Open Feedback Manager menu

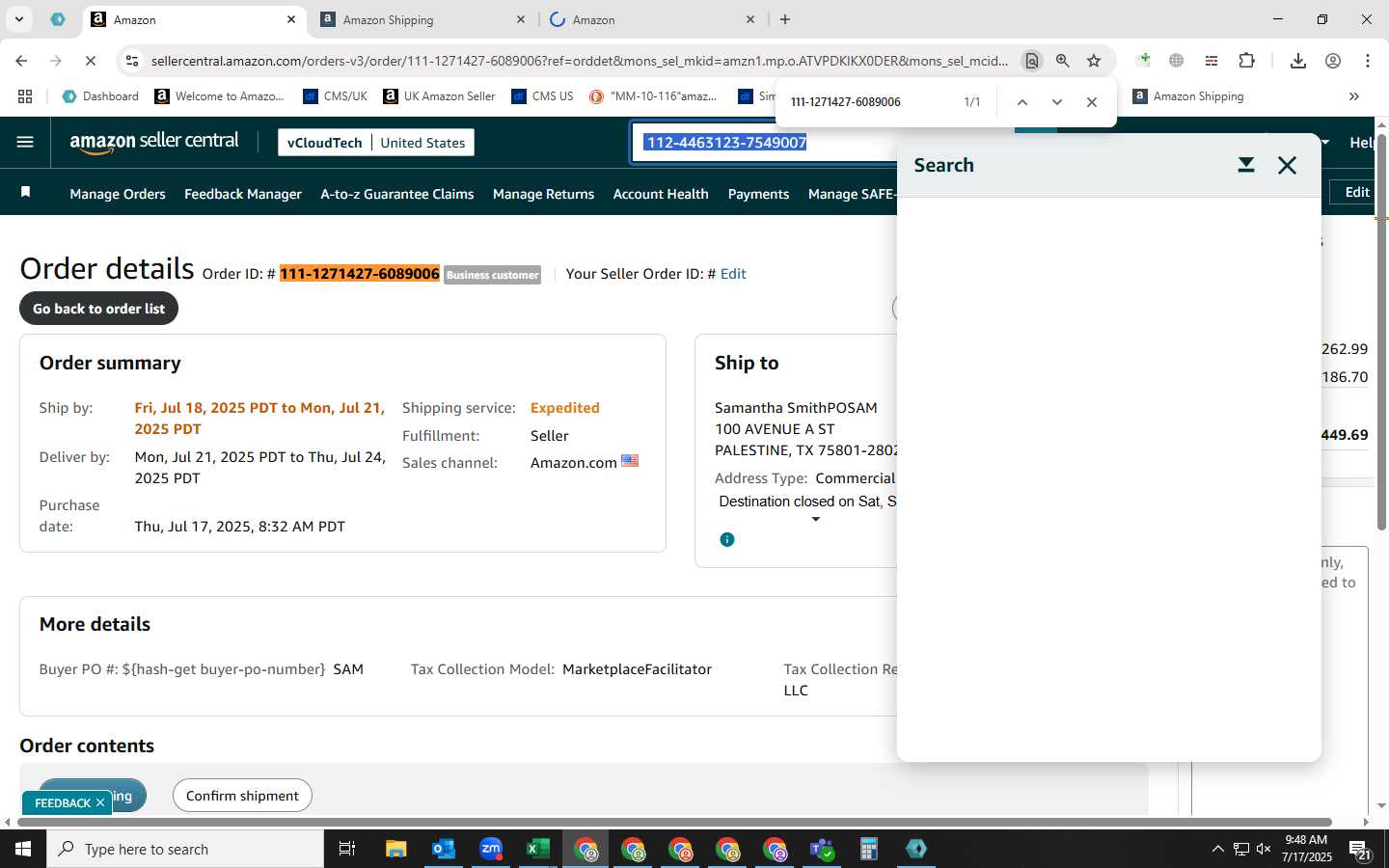tap(243, 194)
